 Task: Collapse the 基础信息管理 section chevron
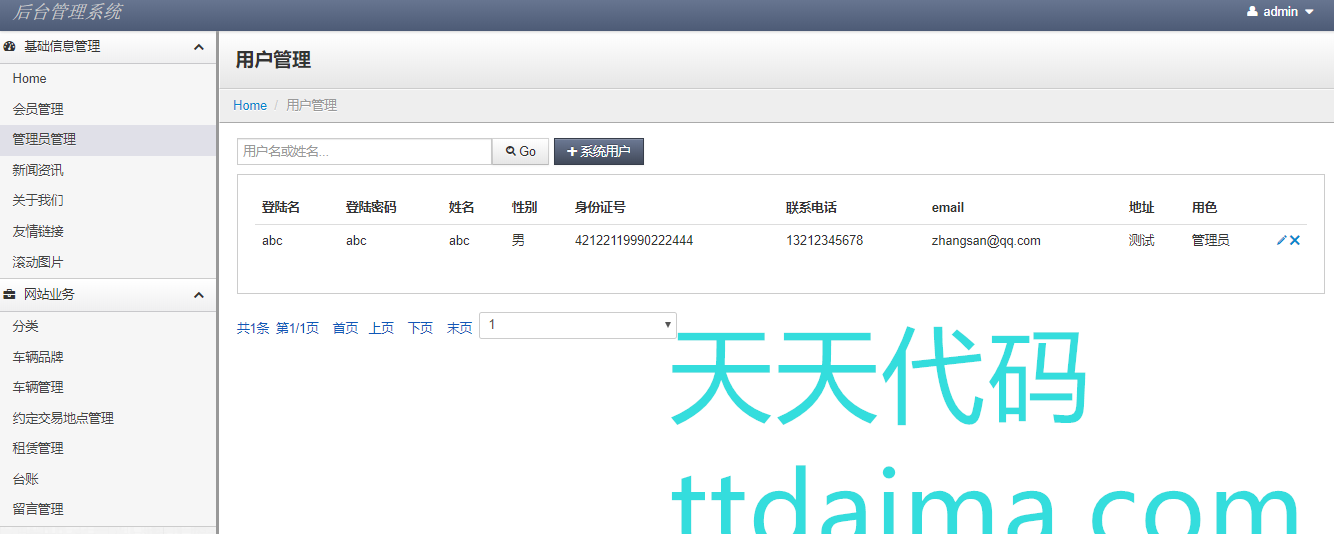point(198,47)
